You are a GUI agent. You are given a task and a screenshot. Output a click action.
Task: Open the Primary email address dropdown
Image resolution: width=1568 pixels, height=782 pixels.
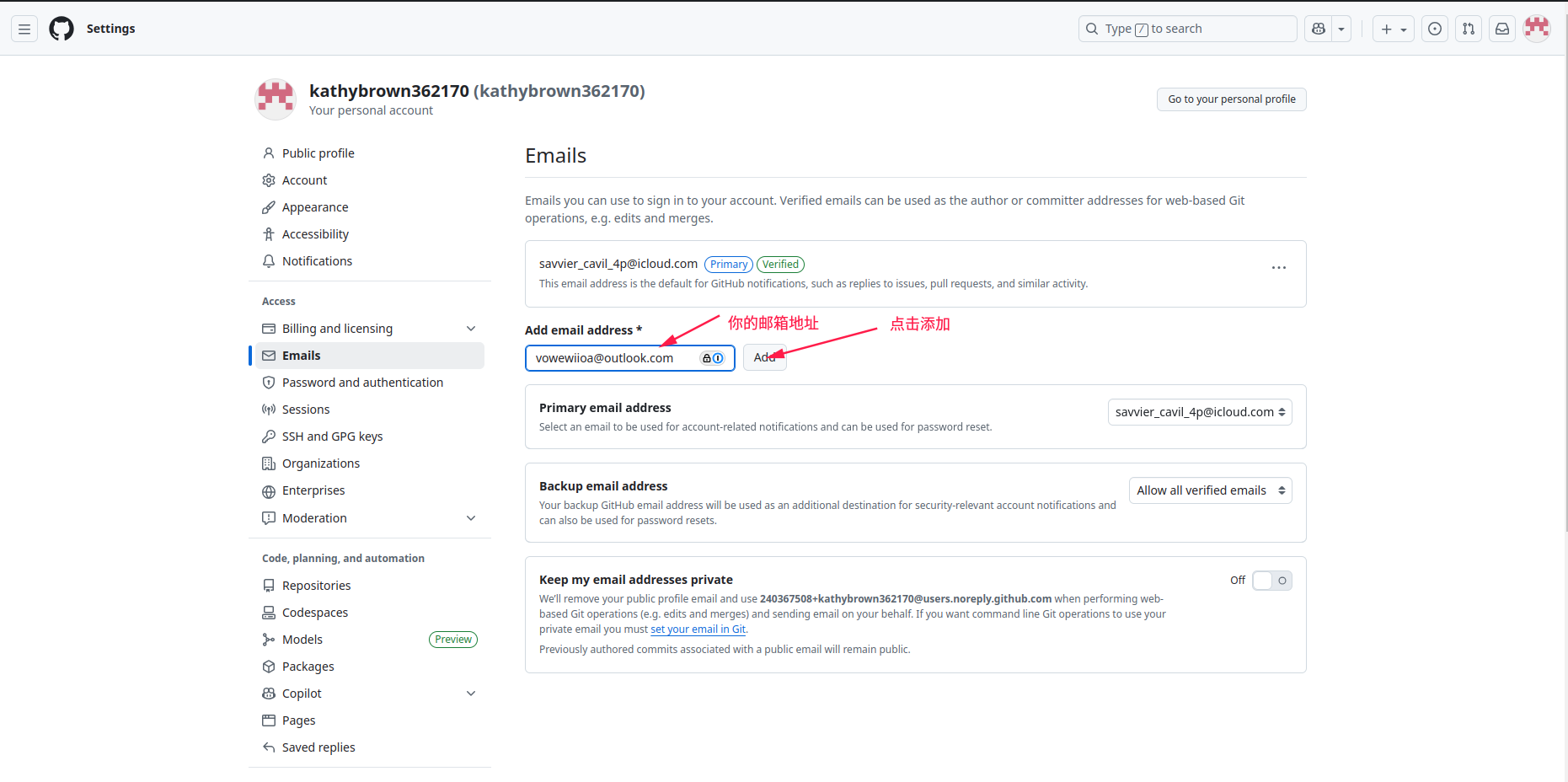pos(1199,412)
